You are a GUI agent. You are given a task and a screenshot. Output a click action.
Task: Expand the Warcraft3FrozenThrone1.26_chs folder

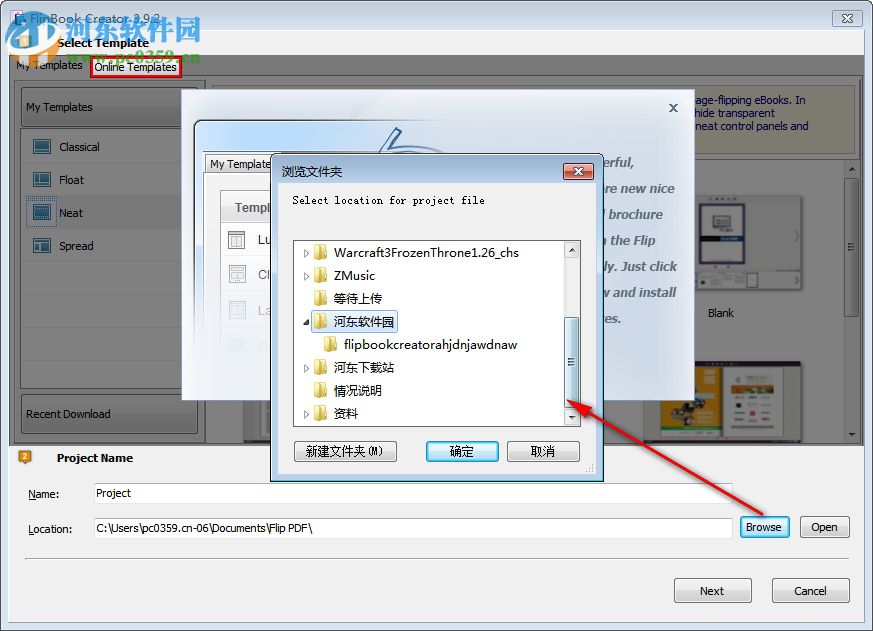click(306, 253)
